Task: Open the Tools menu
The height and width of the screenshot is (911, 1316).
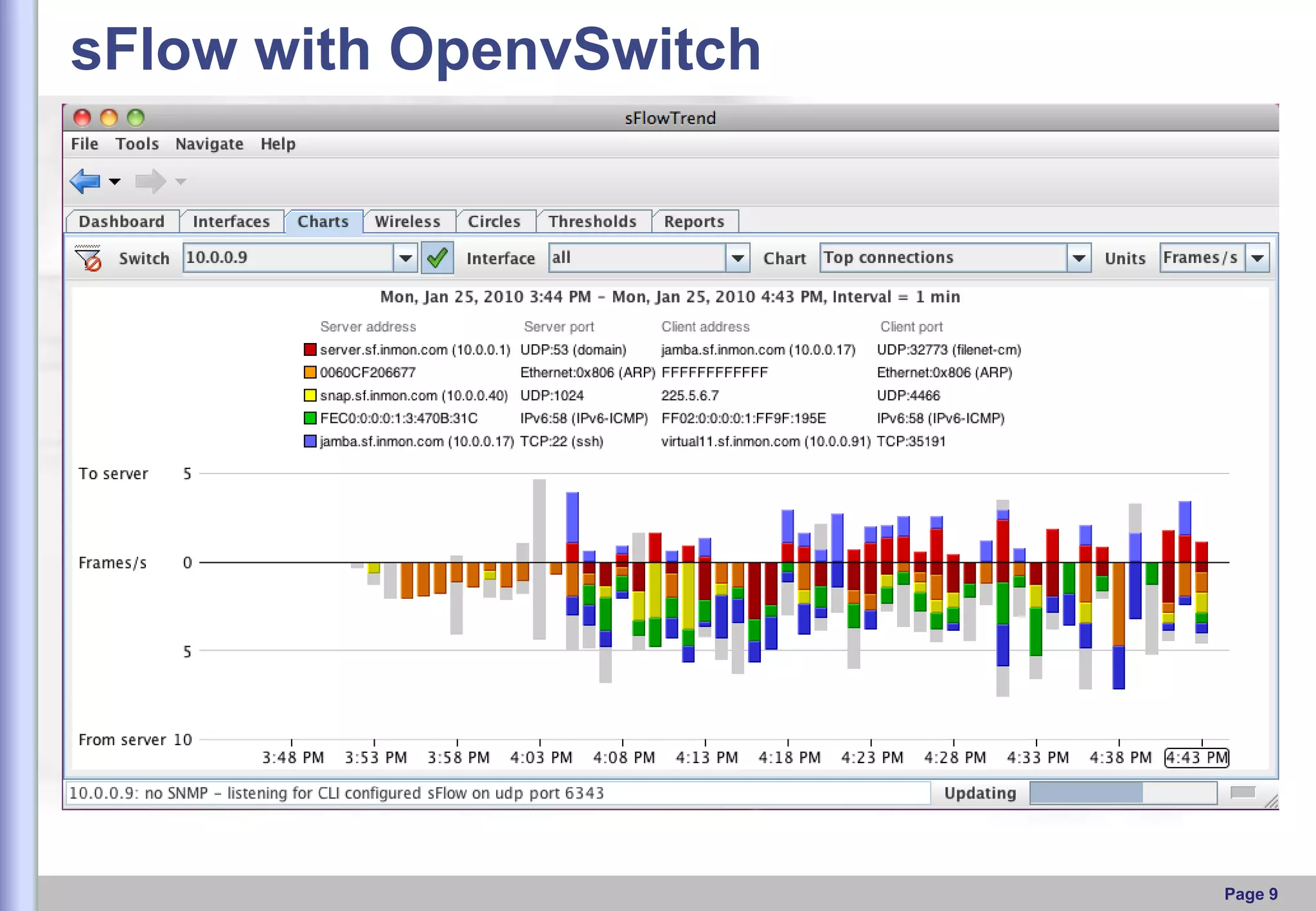Action: pyautogui.click(x=137, y=144)
